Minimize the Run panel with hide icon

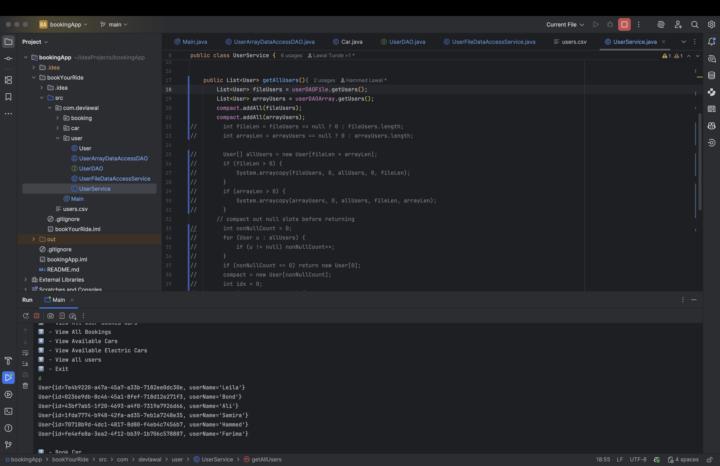pos(694,300)
